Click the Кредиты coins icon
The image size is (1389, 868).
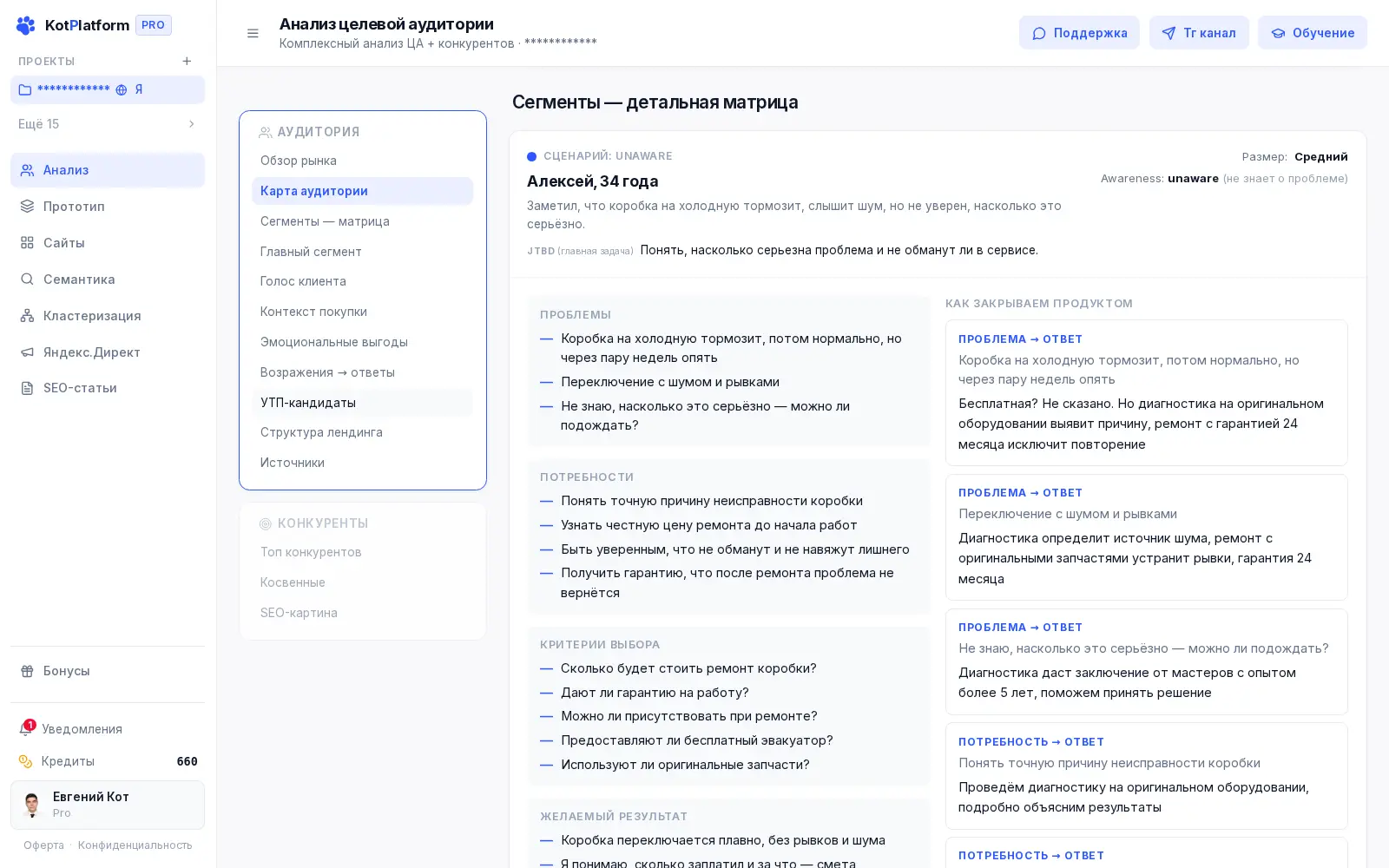tap(25, 761)
